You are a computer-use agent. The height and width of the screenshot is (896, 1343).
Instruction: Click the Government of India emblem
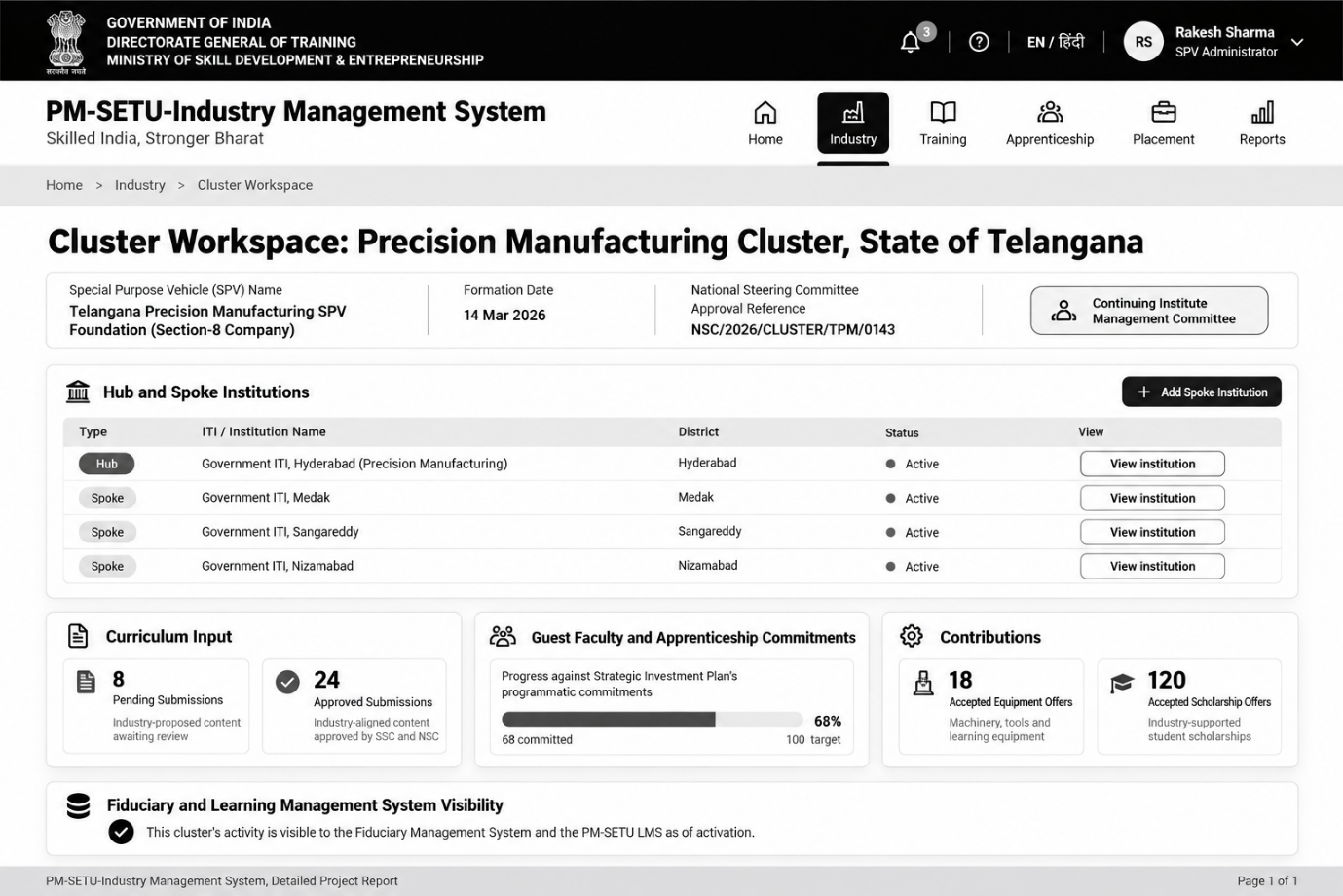click(66, 41)
